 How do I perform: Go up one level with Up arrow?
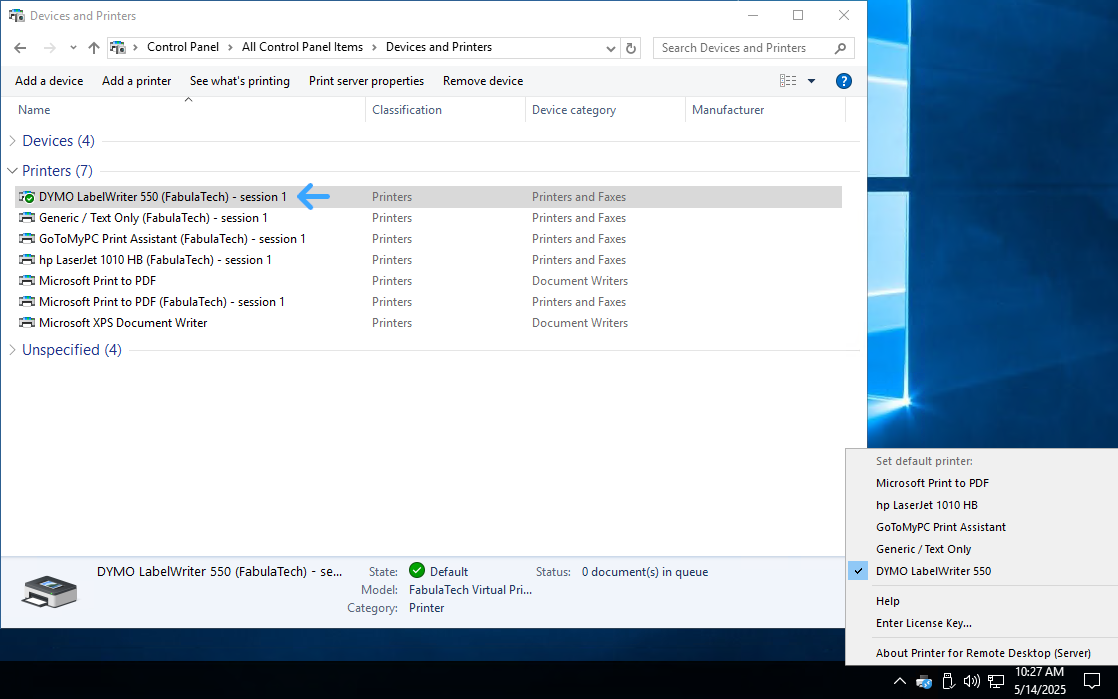pos(93,48)
